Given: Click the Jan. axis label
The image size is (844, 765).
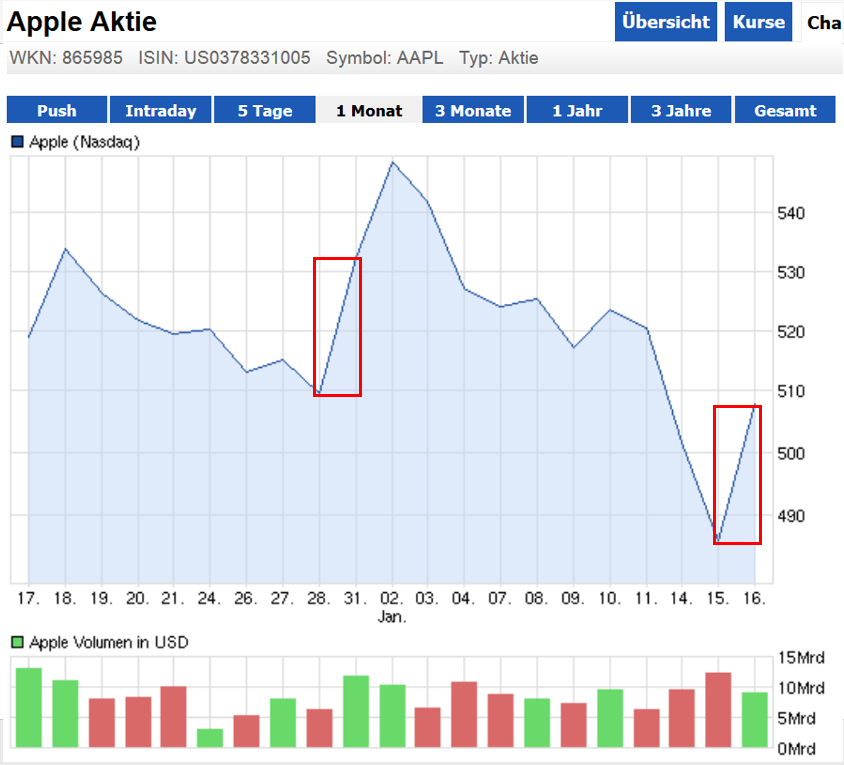Looking at the screenshot, I should 392,617.
